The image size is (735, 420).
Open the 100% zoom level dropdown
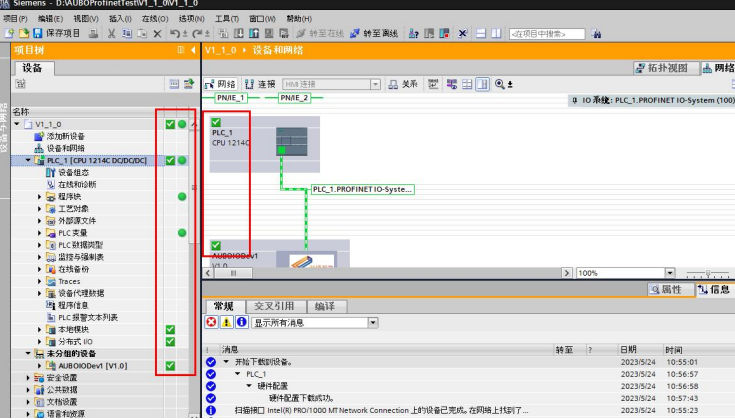coord(670,273)
